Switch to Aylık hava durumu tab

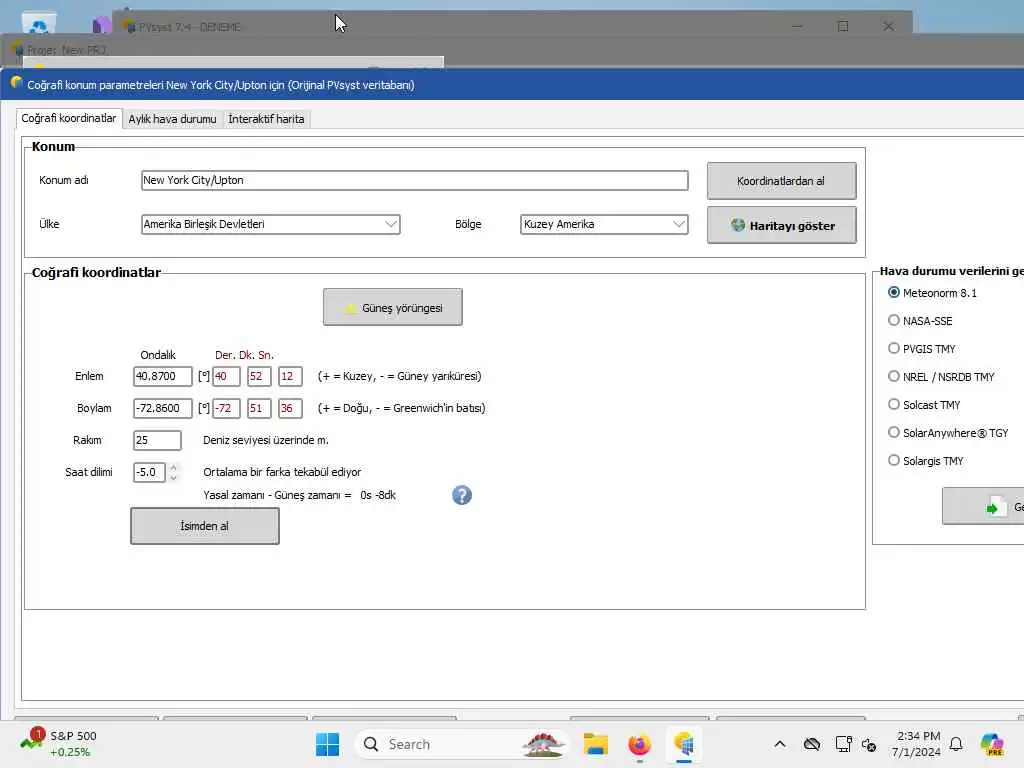[x=172, y=119]
